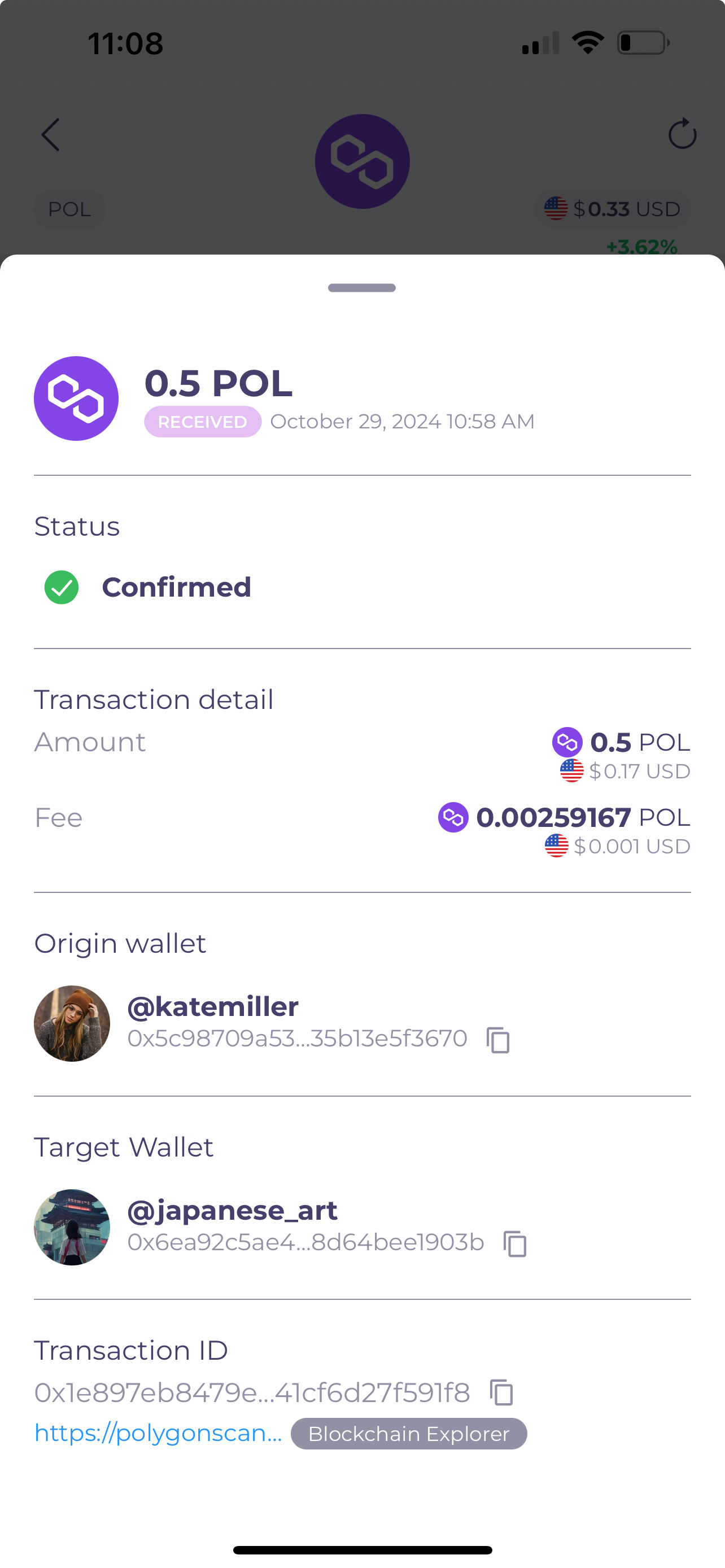The width and height of the screenshot is (725, 1568).
Task: Tap the drag handle on the sheet
Action: pos(362,288)
